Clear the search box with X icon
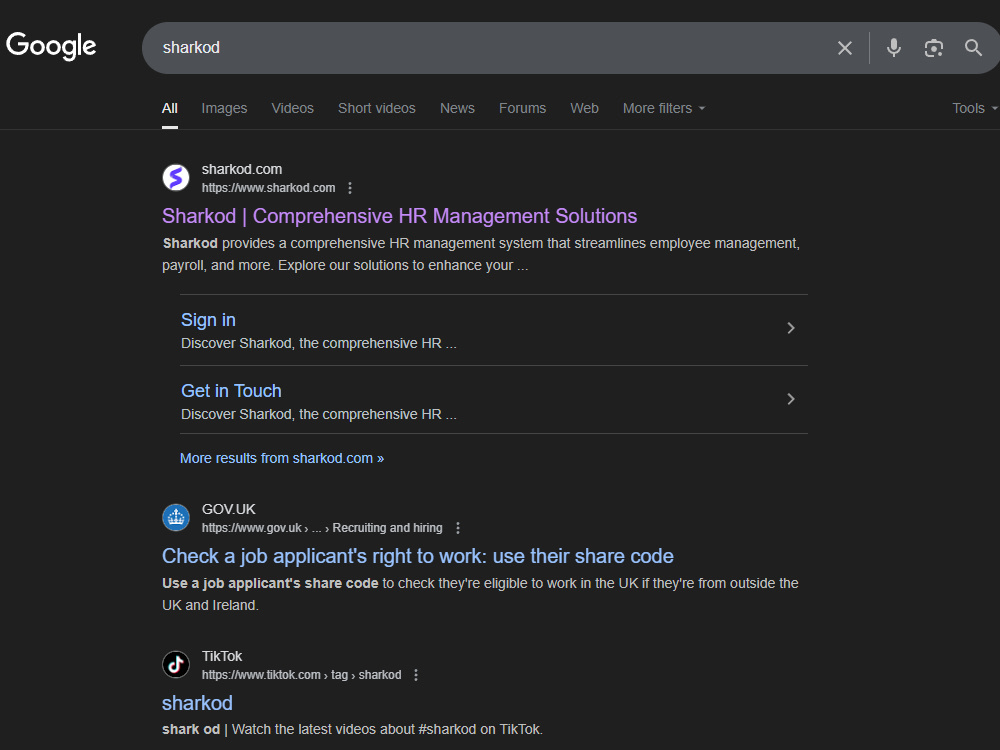Screen dimensions: 1000x750 point(844,48)
